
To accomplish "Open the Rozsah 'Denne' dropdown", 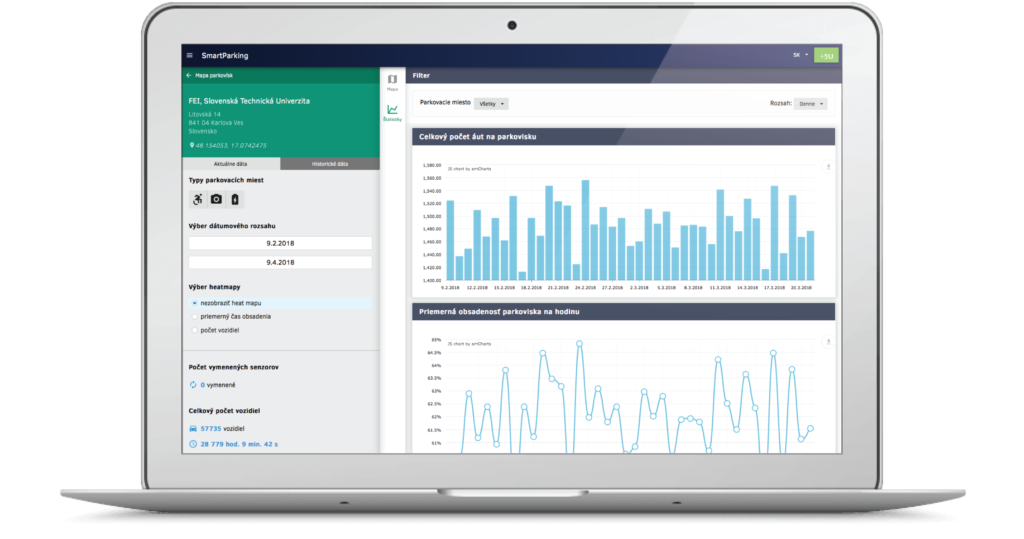I will tap(813, 103).
